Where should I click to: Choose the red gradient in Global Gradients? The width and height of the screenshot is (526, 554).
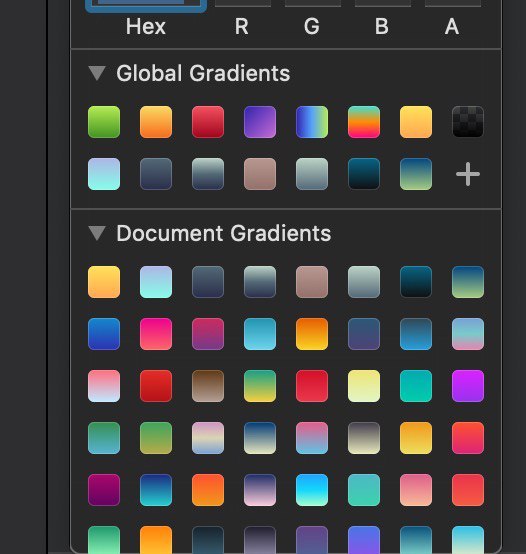208,122
